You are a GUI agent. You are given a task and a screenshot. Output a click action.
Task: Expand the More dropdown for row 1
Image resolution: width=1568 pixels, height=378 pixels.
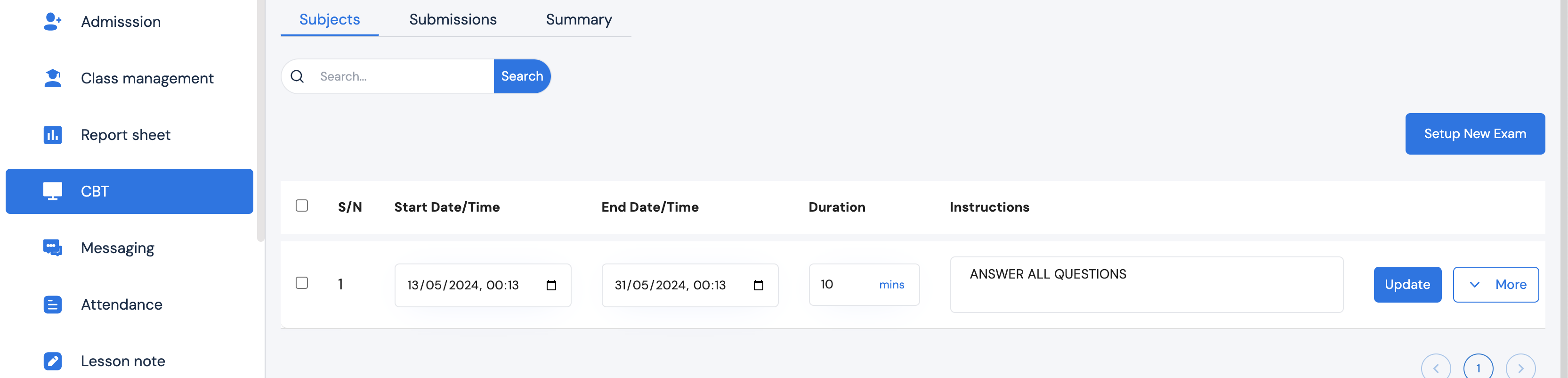[1495, 285]
